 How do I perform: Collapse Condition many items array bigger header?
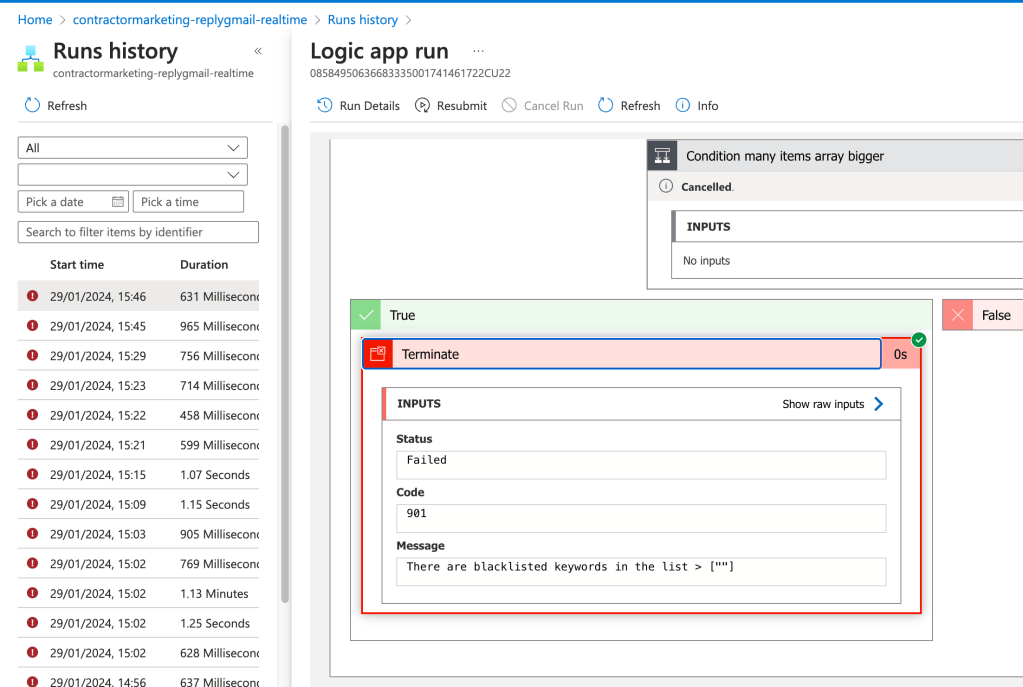(835, 156)
